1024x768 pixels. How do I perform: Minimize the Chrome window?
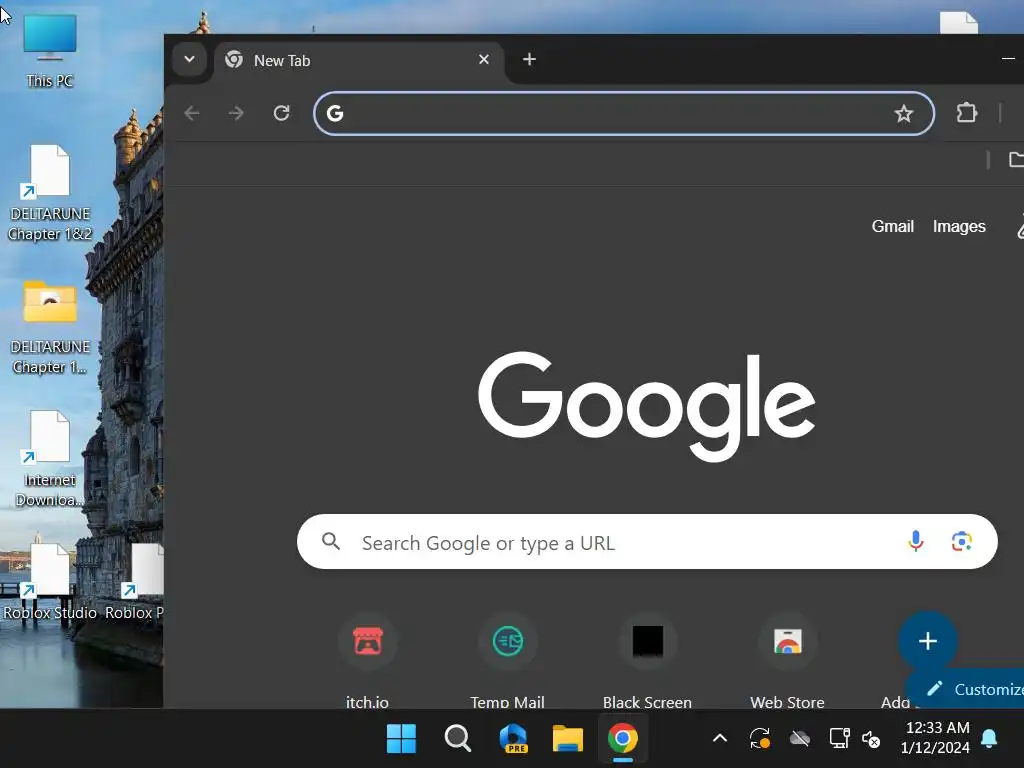(x=1008, y=59)
